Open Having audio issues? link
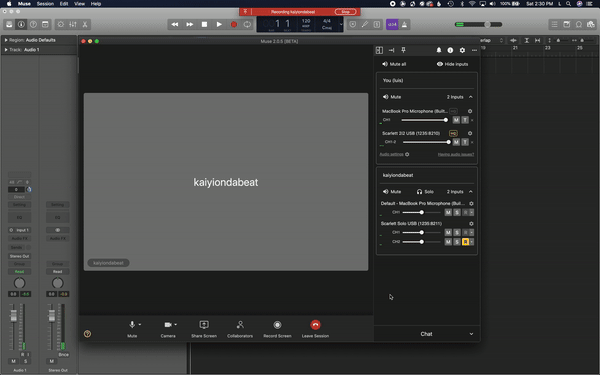The height and width of the screenshot is (375, 600). (456, 154)
